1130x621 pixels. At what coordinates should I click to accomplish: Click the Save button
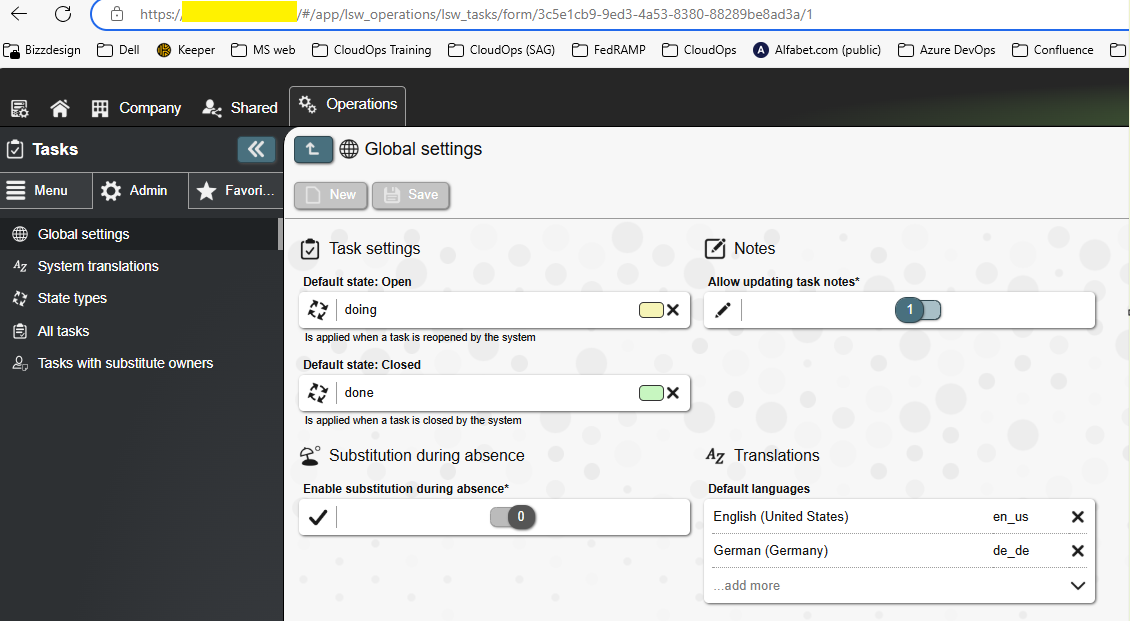coord(411,195)
